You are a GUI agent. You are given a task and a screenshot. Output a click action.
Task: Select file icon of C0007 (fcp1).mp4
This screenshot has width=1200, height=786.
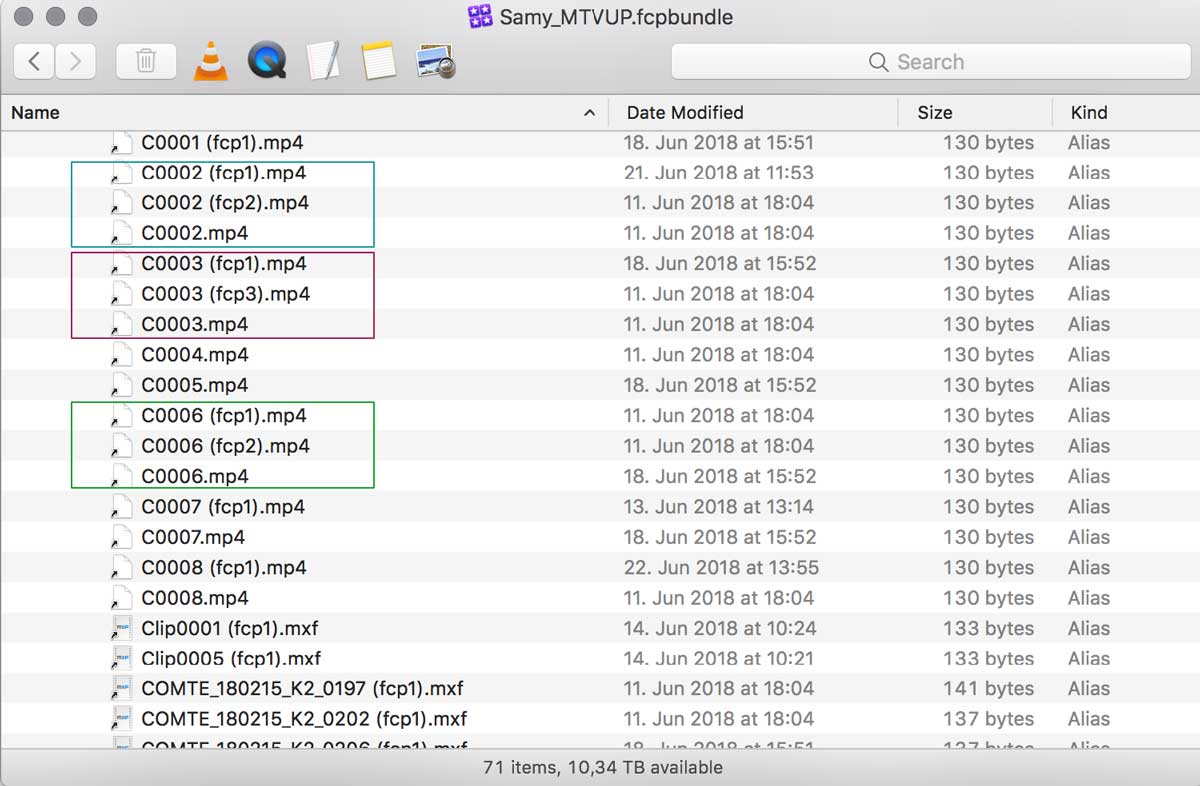pyautogui.click(x=121, y=507)
